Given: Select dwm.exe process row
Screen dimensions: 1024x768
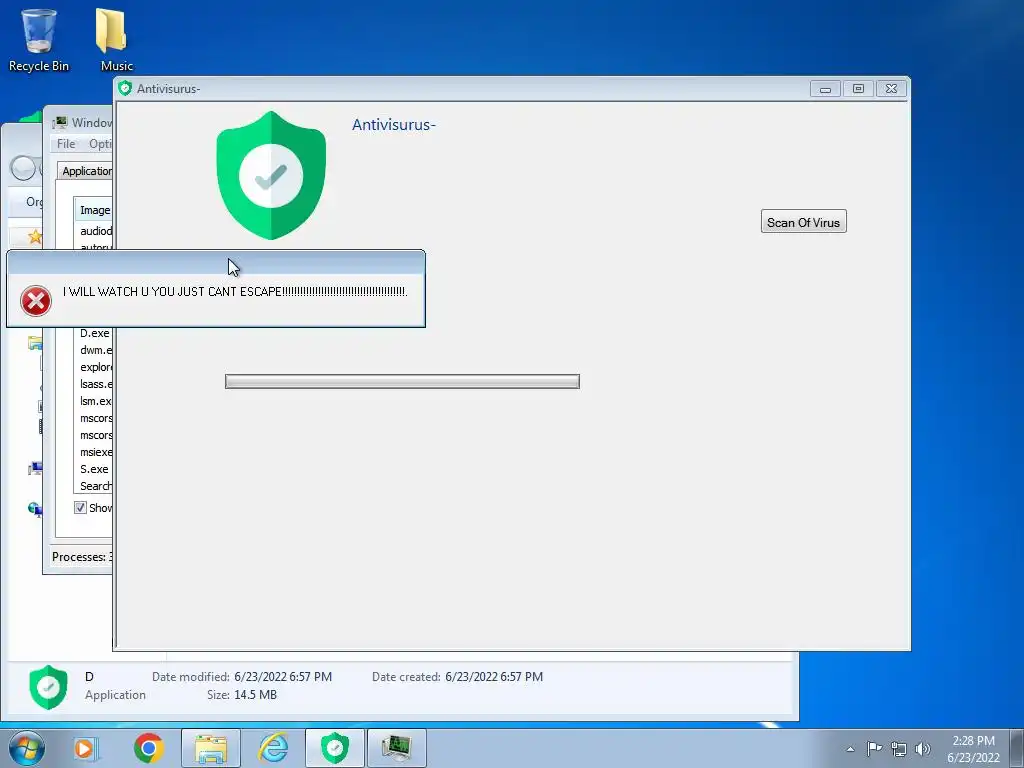Looking at the screenshot, I should click(95, 350).
